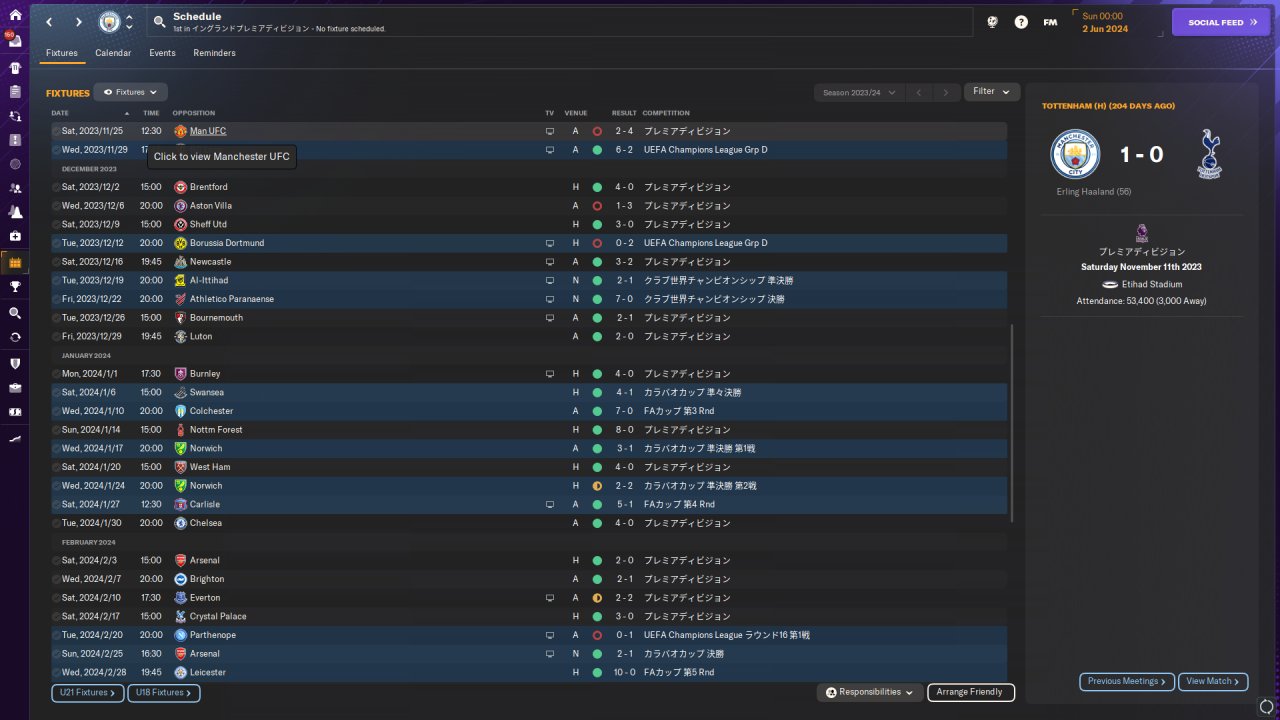Viewport: 1280px width, 720px height.
Task: Go forward with the right arrow
Action: (x=78, y=22)
